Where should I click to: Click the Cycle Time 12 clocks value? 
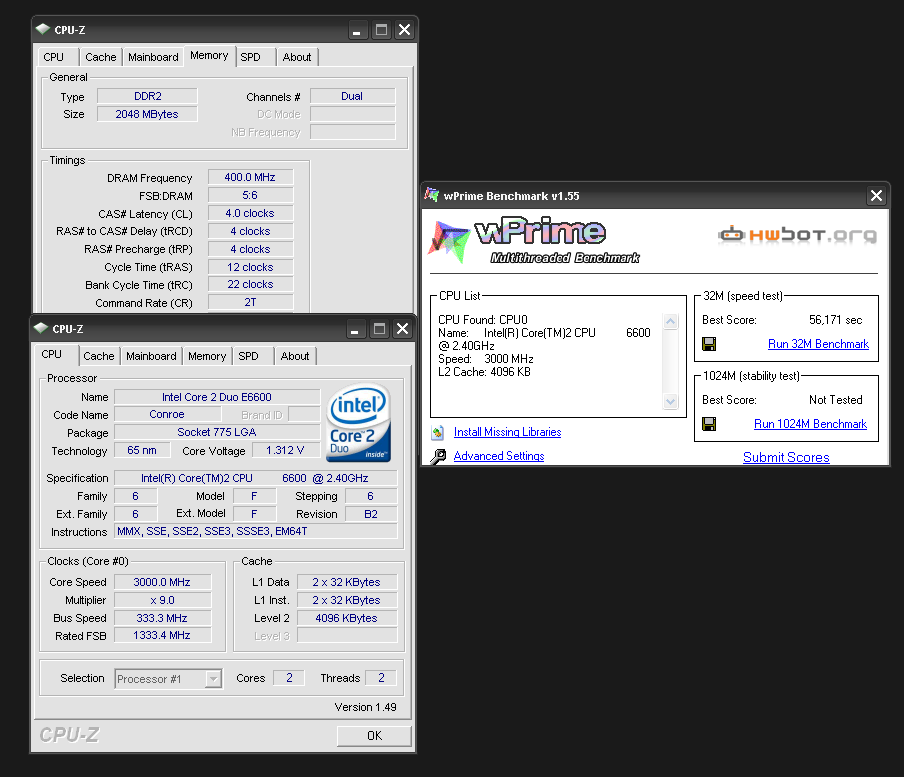click(x=250, y=267)
